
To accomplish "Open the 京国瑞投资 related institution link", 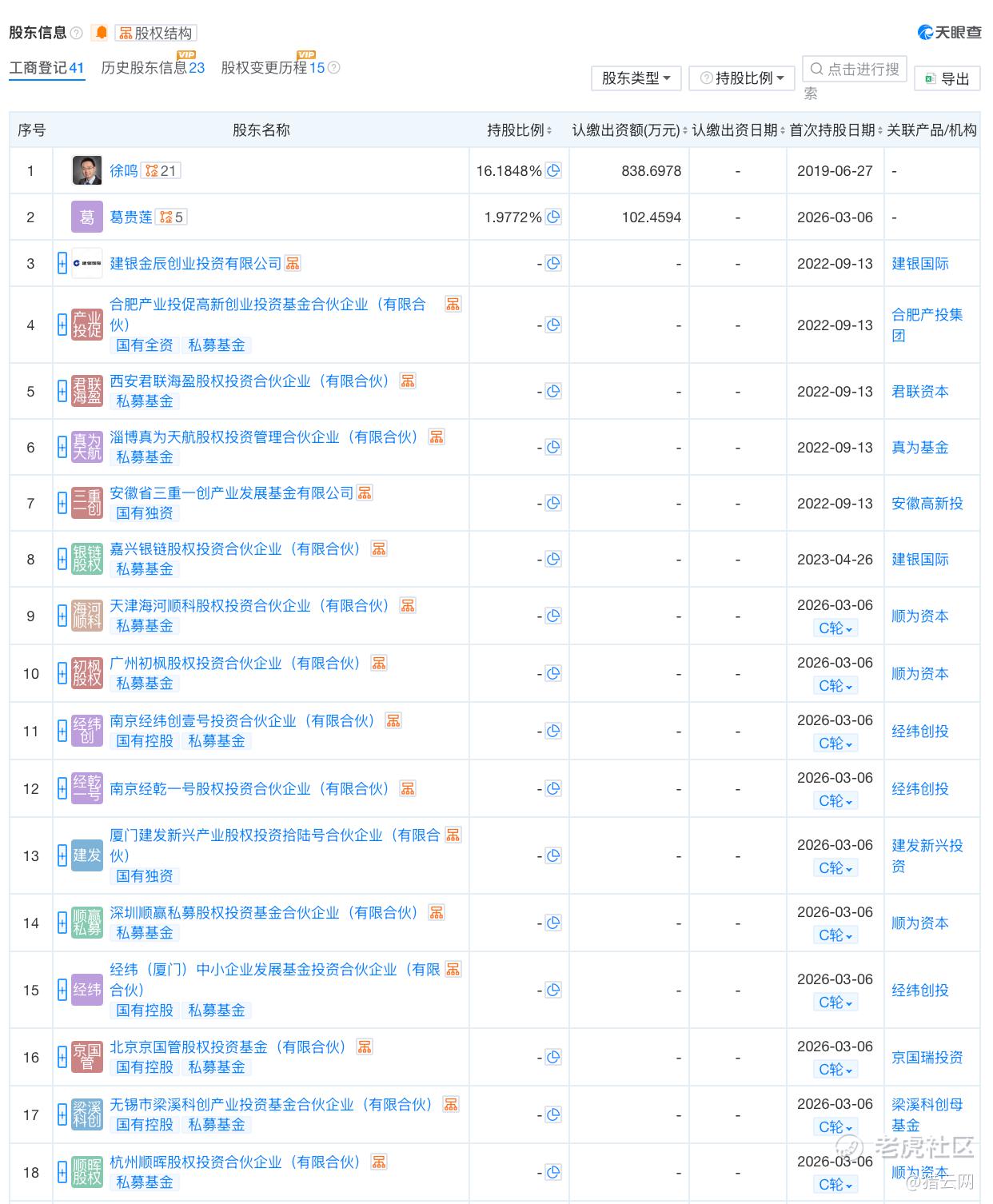I will [927, 1057].
